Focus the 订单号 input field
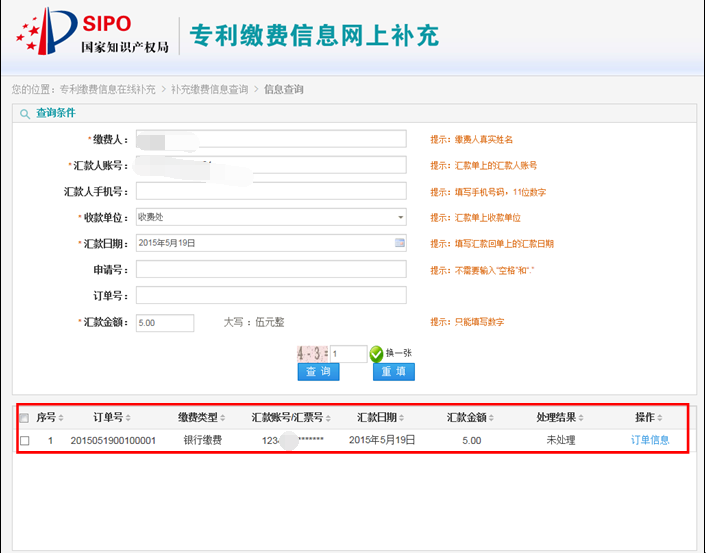This screenshot has height=553, width=706. click(271, 295)
